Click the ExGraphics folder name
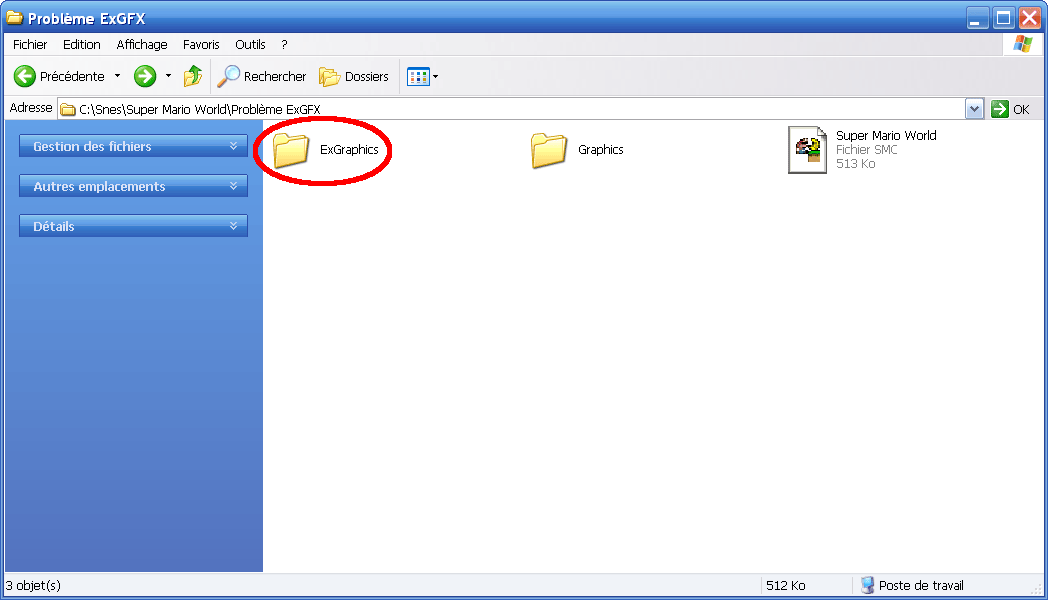1048x600 pixels. point(349,150)
